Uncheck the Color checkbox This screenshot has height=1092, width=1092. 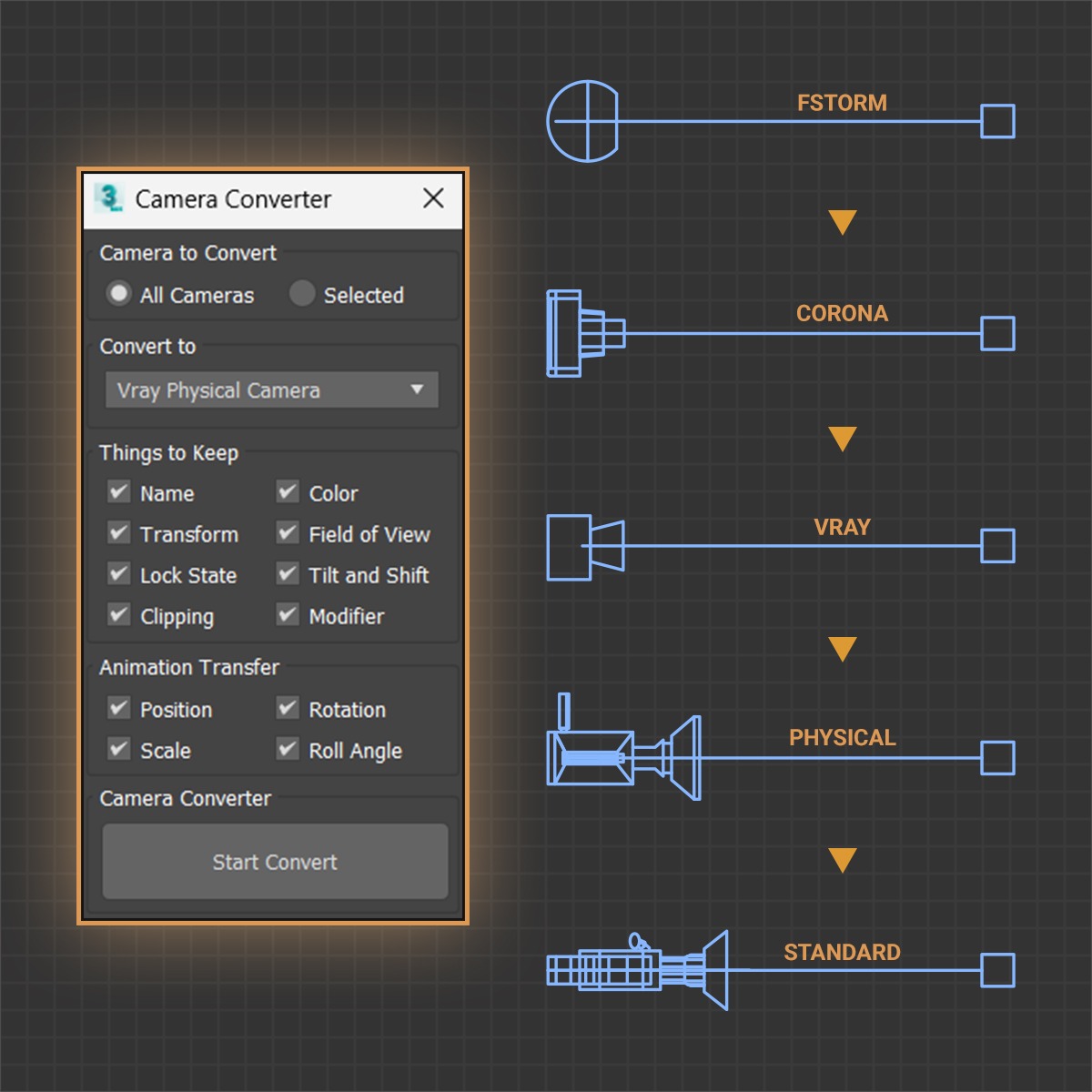(x=288, y=492)
